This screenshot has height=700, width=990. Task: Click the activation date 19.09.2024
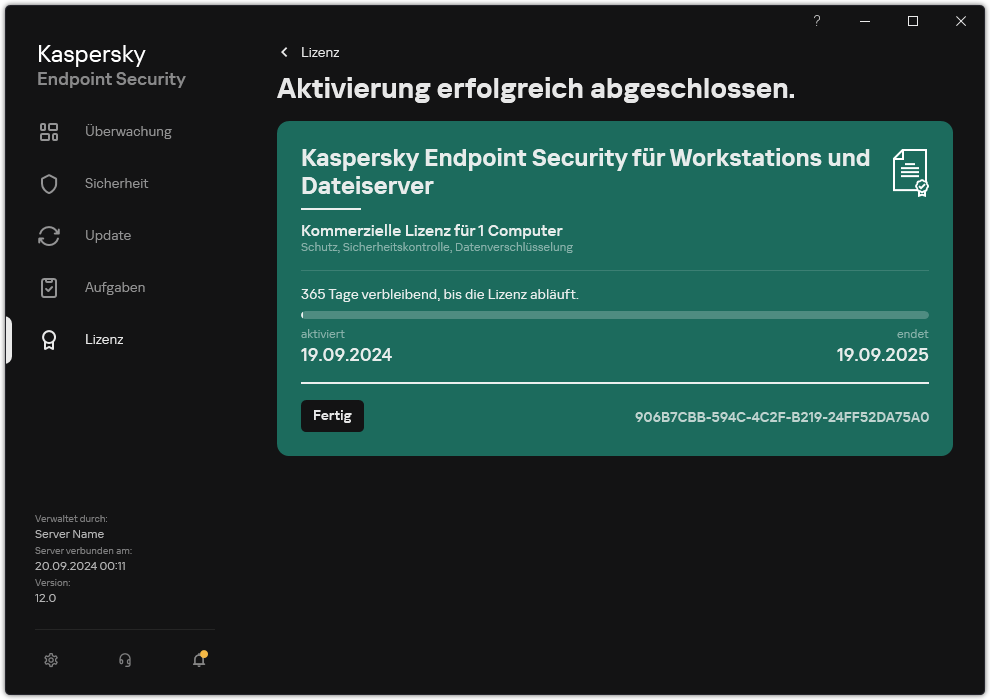[x=346, y=355]
